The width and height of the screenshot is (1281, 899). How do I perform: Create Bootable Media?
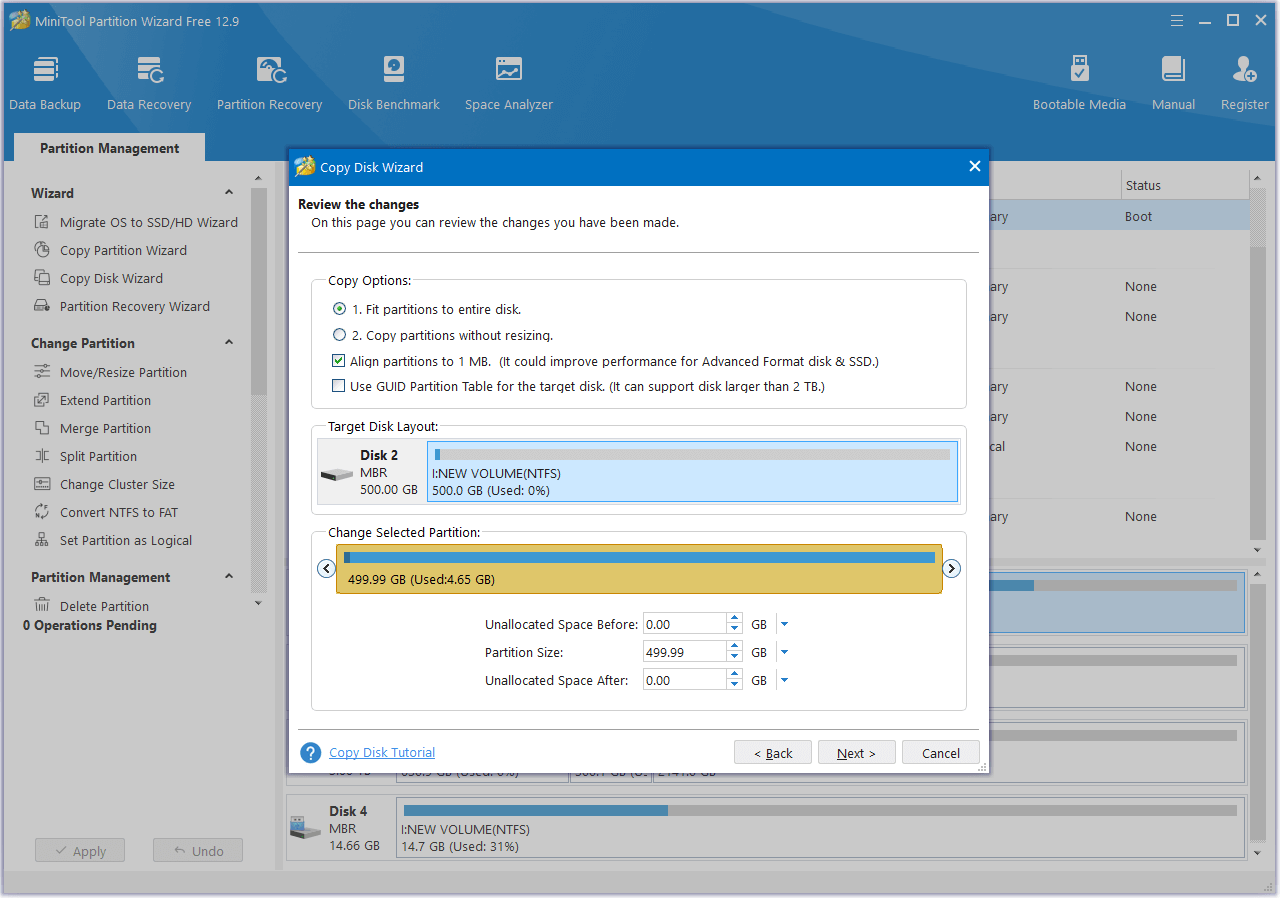[1079, 83]
